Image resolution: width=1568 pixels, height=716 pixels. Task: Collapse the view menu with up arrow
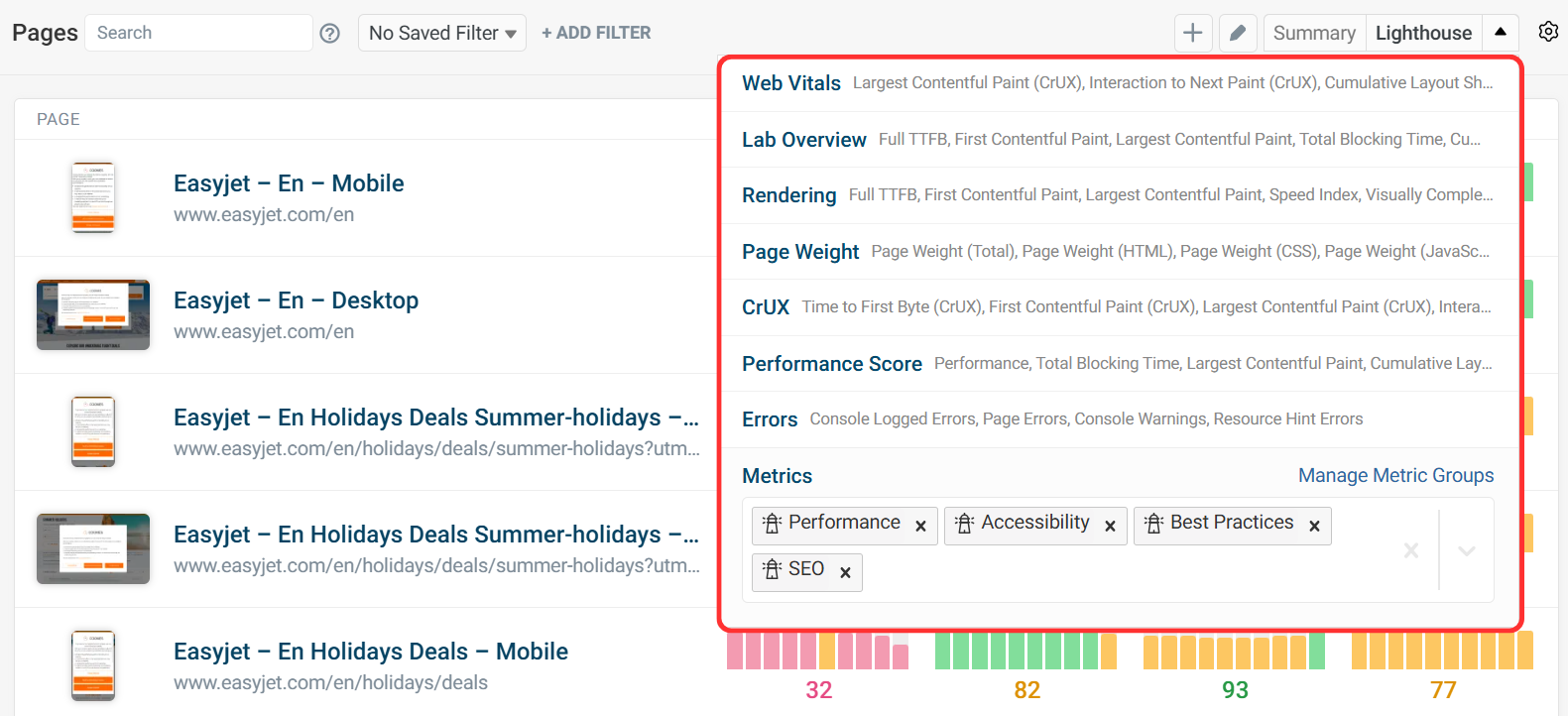click(x=1501, y=33)
